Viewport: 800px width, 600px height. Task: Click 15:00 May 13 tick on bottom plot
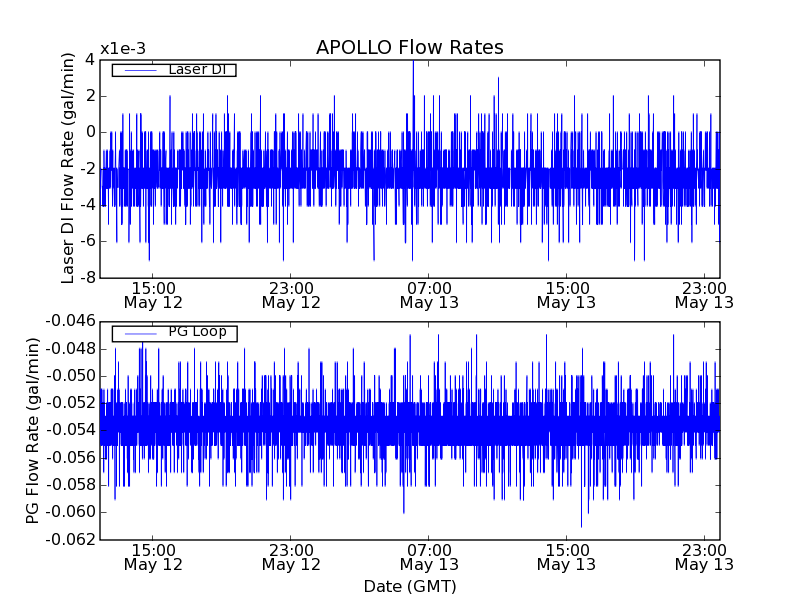click(x=566, y=557)
